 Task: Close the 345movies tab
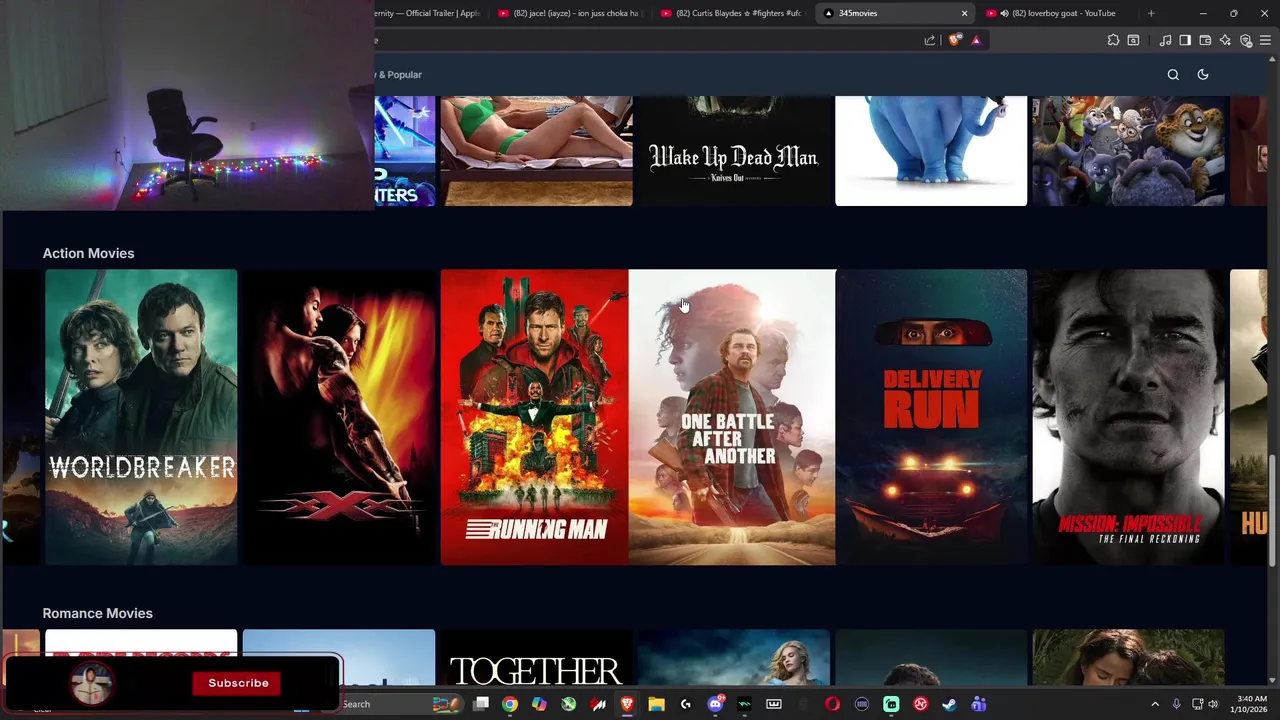tap(964, 13)
